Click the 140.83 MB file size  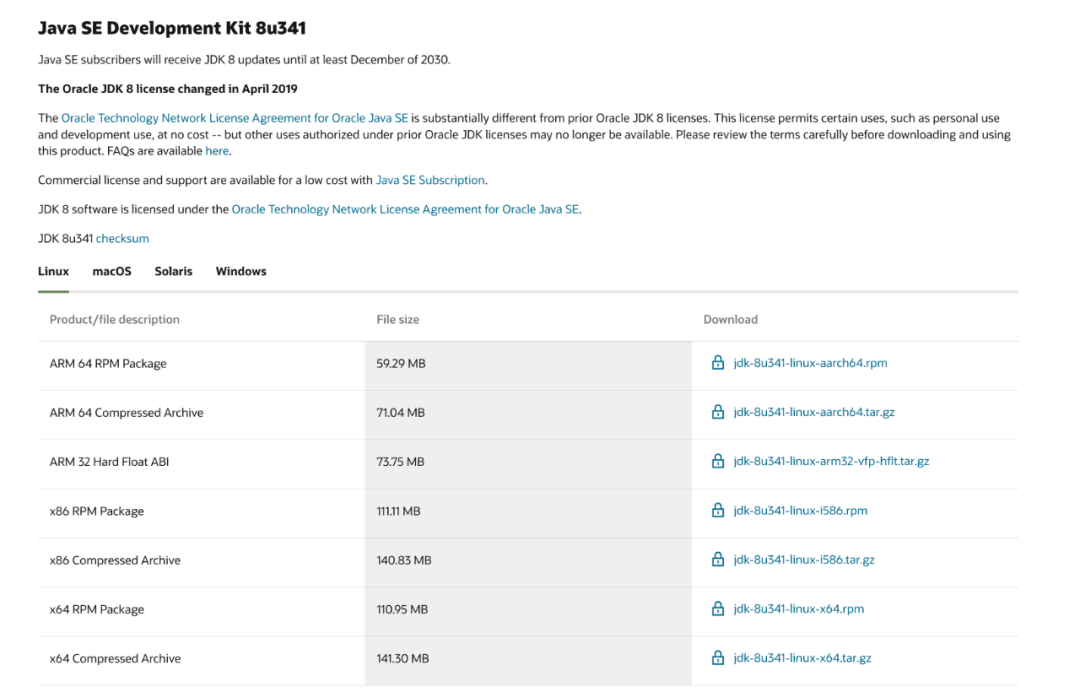tap(404, 560)
